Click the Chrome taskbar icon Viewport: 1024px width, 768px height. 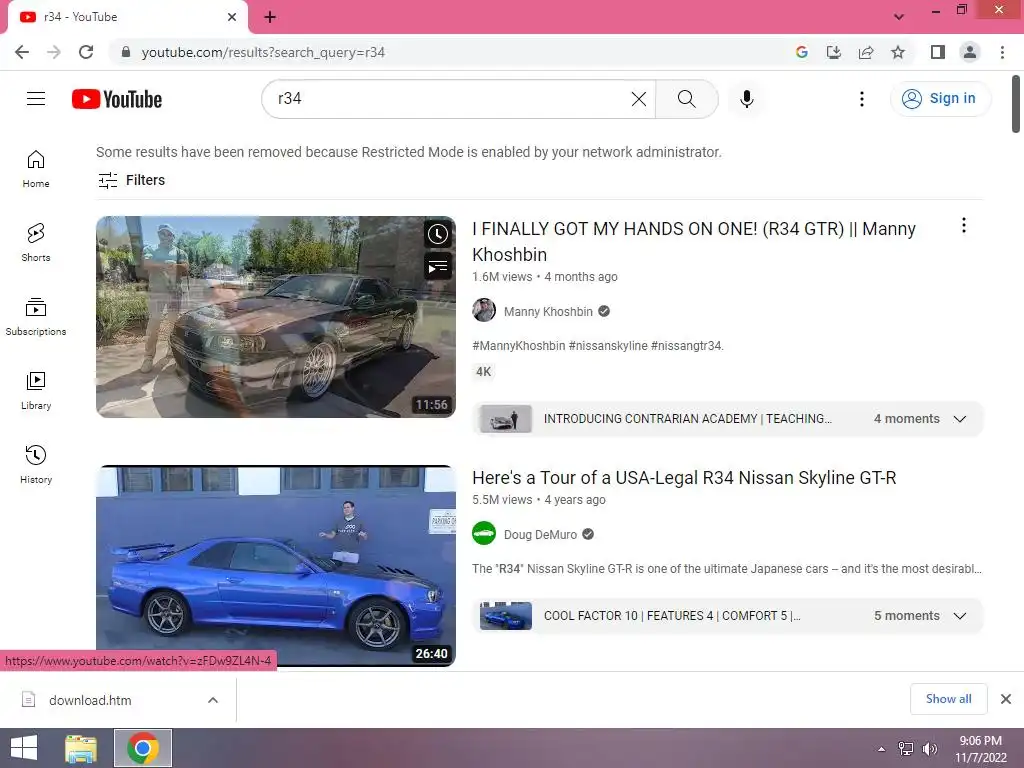143,748
